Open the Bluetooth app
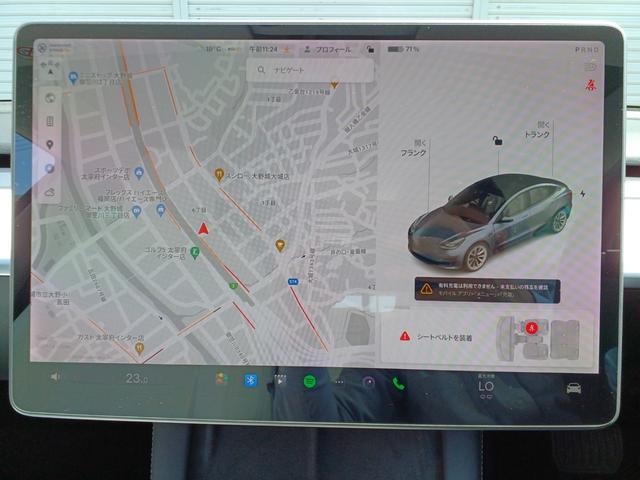The height and width of the screenshot is (480, 640). [251, 380]
